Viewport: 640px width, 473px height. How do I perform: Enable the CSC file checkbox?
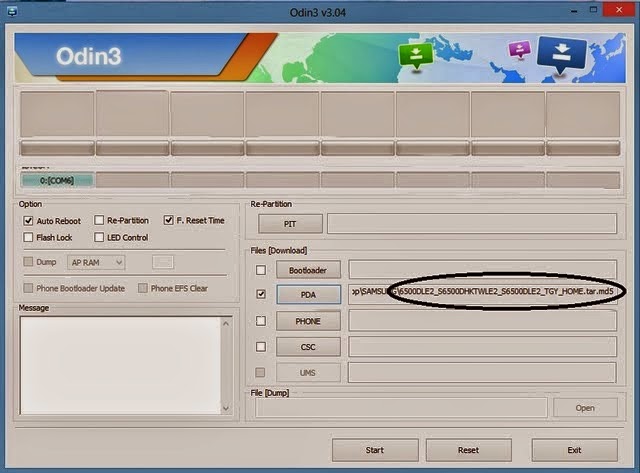click(261, 346)
